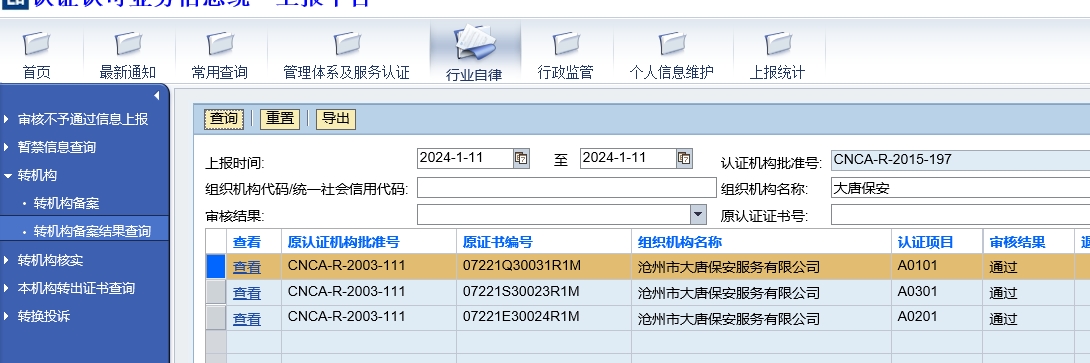Open 查看 link for 07221Q30031R1M
This screenshot has width=1090, height=363.
coord(247,267)
